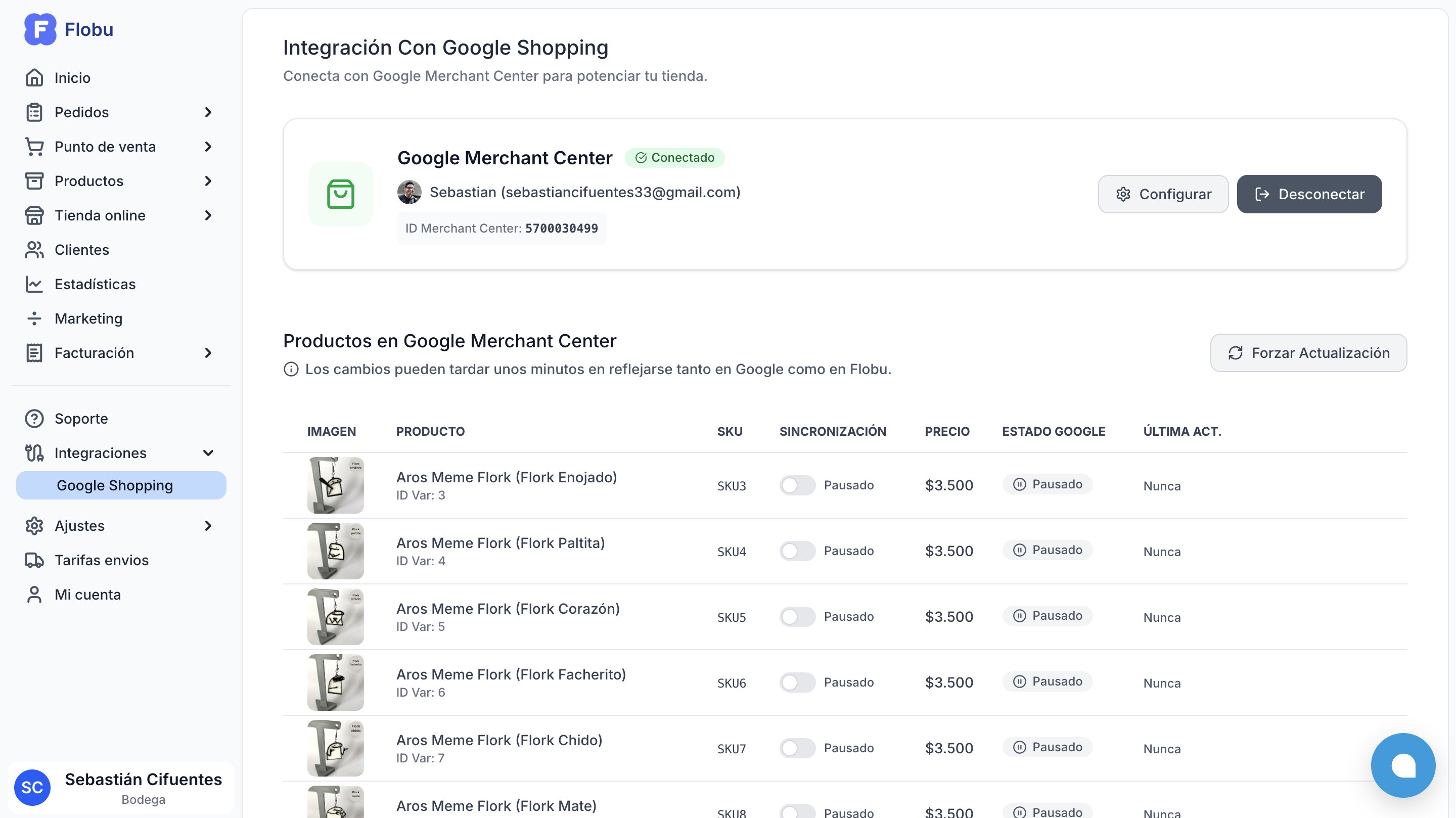Click the Productos box icon
1456x818 pixels.
(34, 181)
